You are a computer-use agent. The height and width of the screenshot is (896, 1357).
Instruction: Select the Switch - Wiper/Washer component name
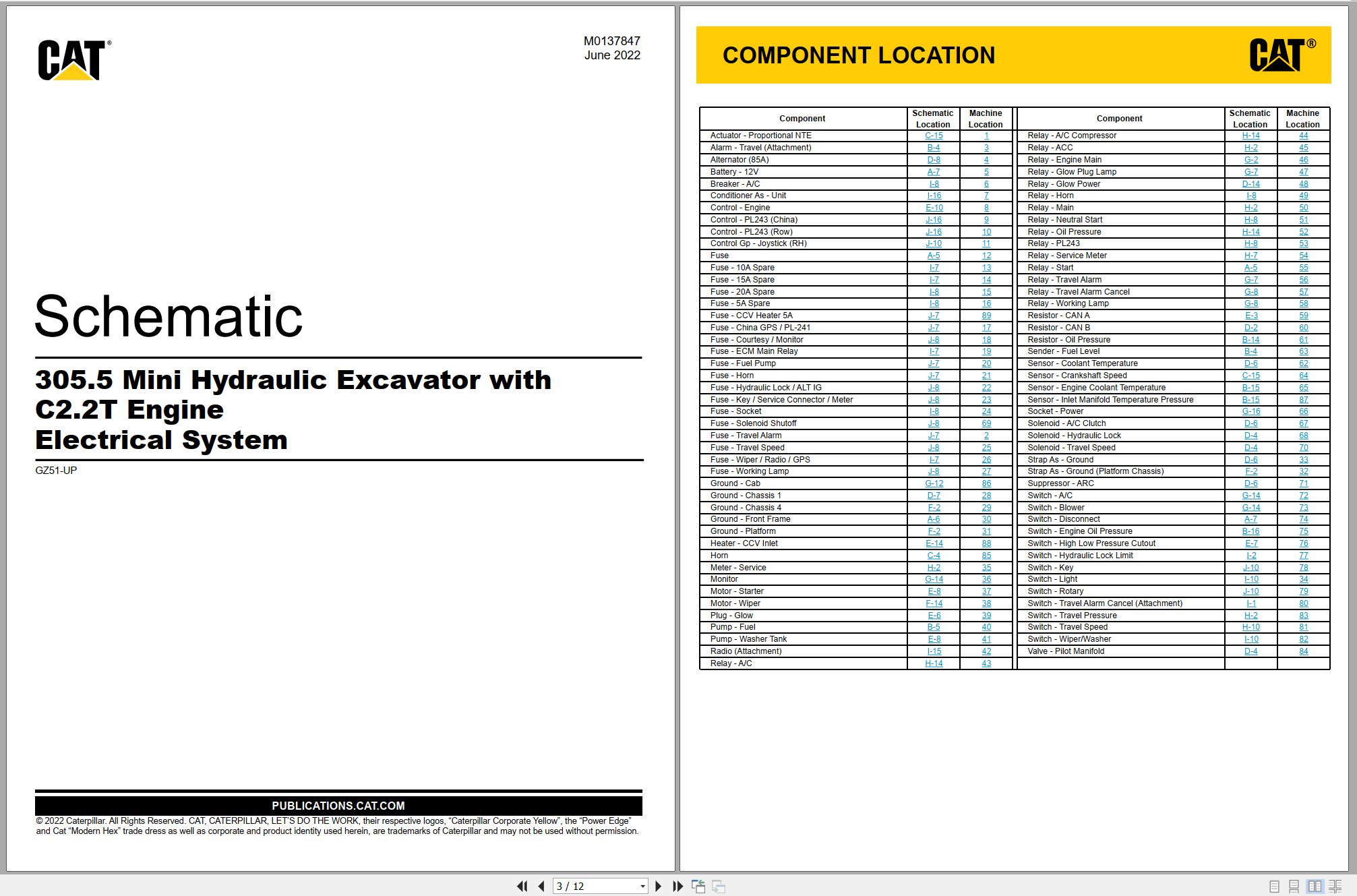[1069, 639]
